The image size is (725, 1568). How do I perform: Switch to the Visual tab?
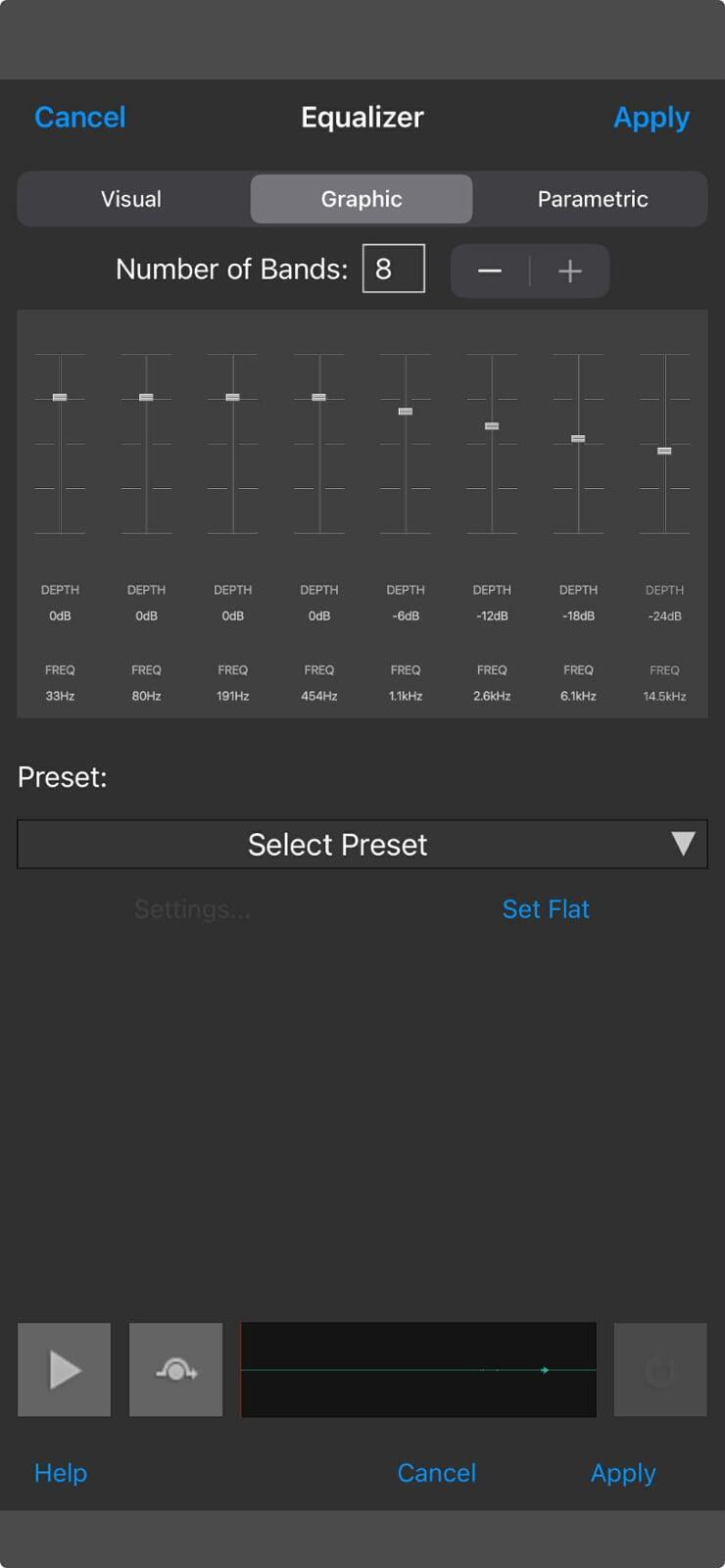click(x=131, y=199)
